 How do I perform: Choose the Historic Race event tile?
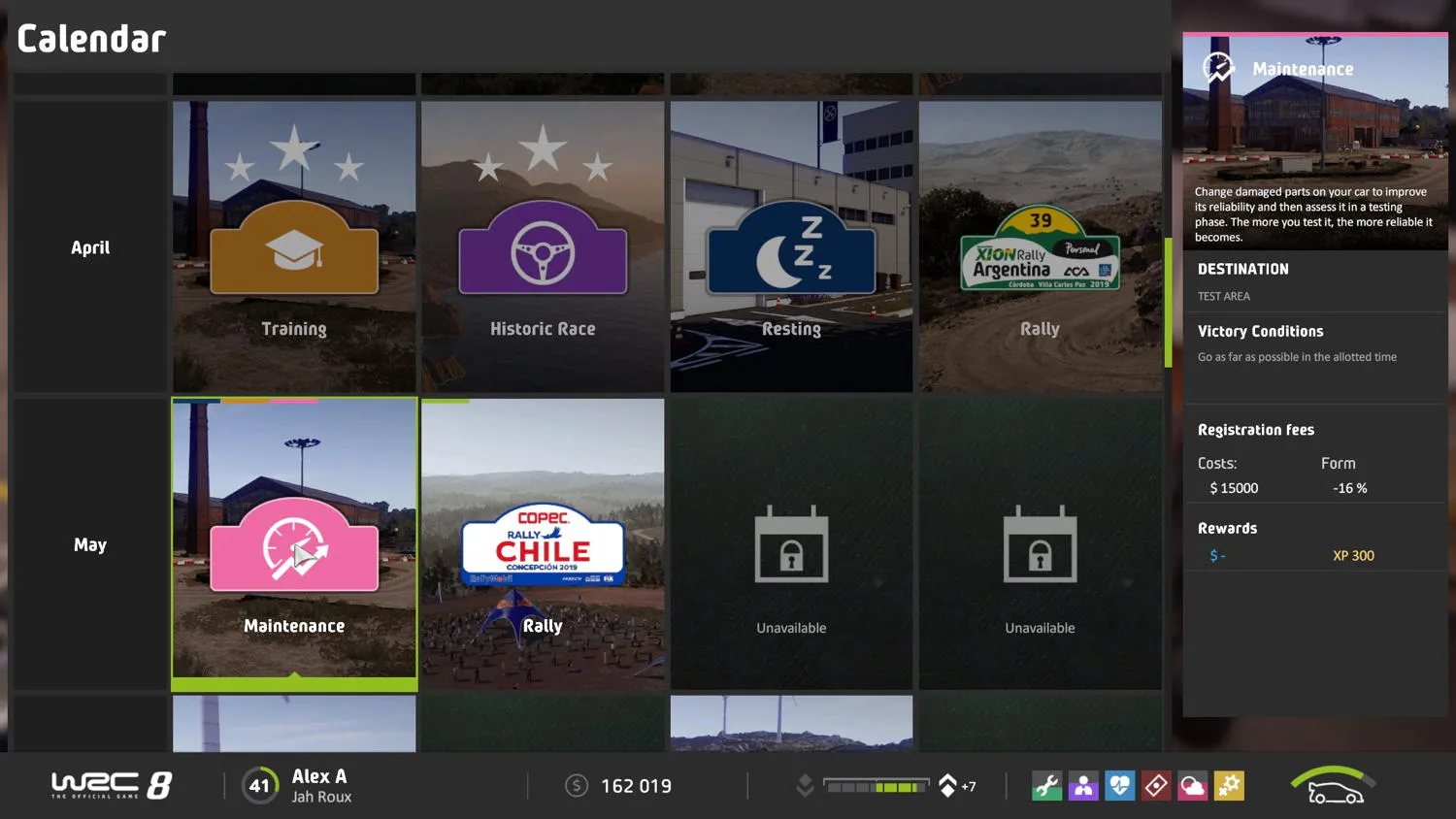click(x=543, y=246)
